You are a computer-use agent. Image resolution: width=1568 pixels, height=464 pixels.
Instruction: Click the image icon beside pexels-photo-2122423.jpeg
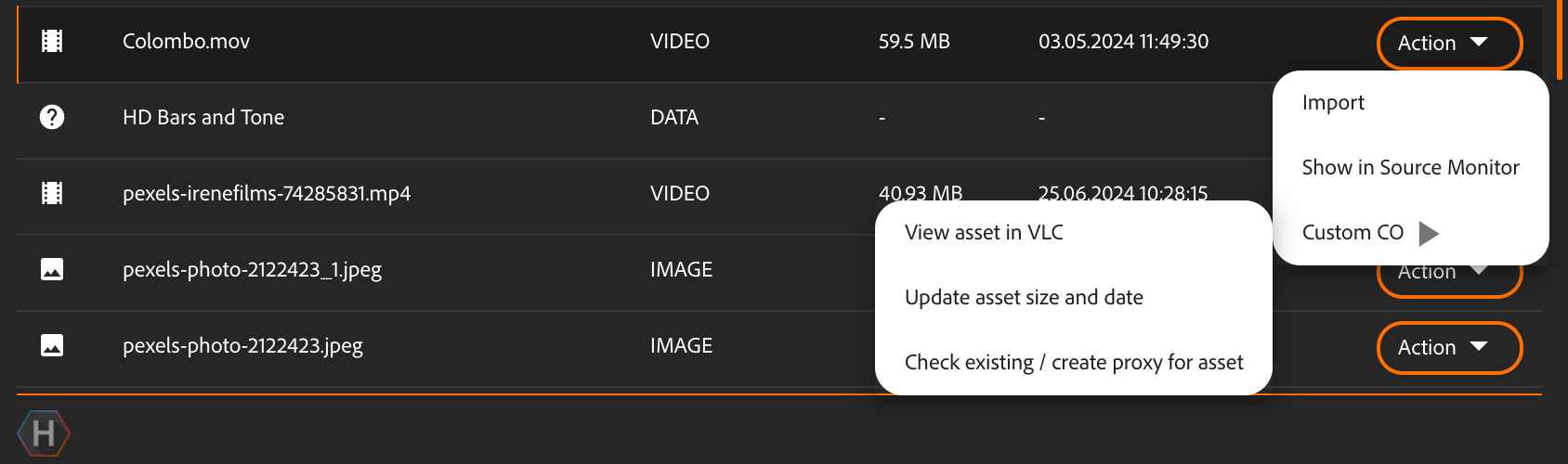pyautogui.click(x=52, y=345)
